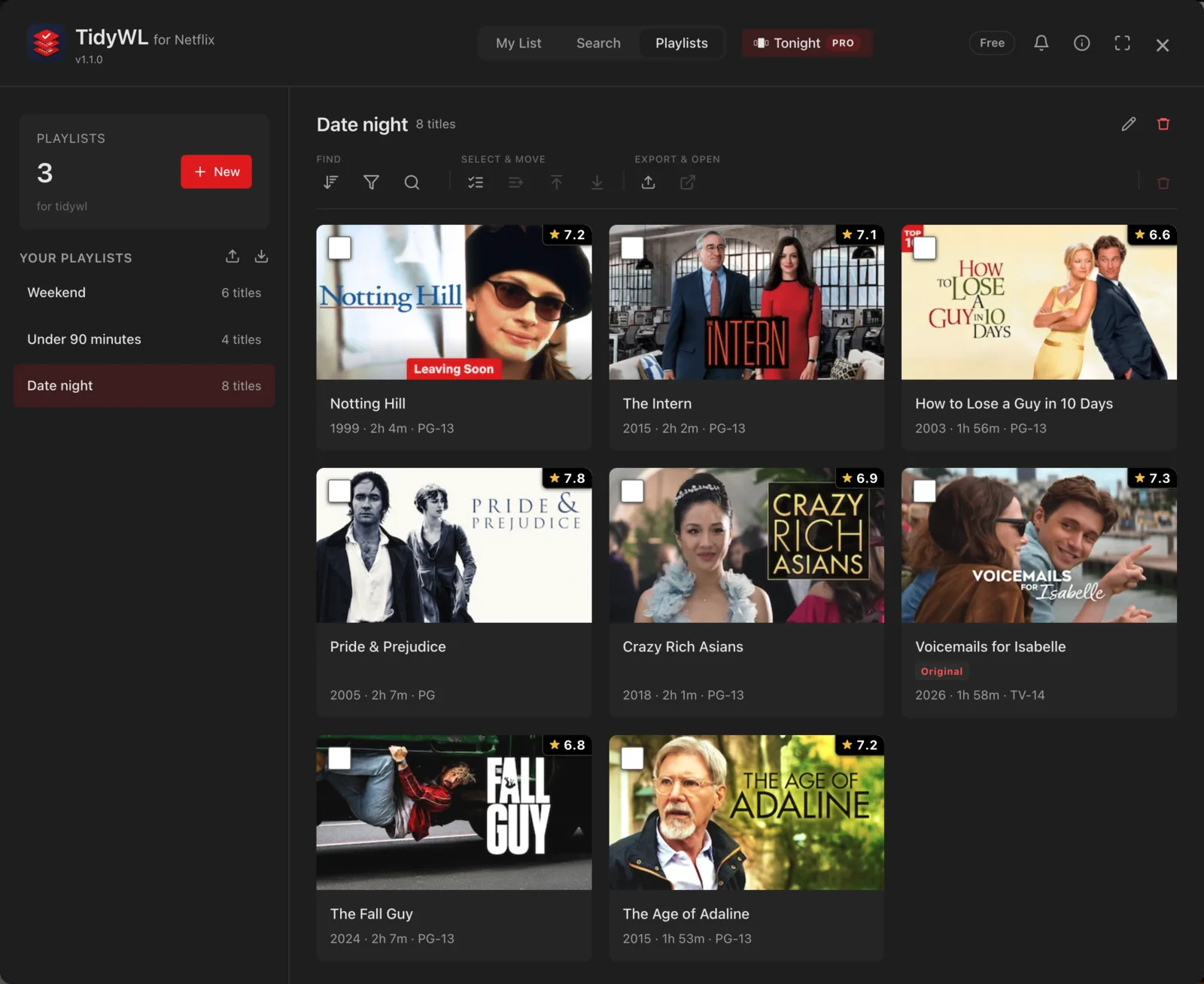
Task: Click the select-all checklist icon
Action: coord(476,182)
